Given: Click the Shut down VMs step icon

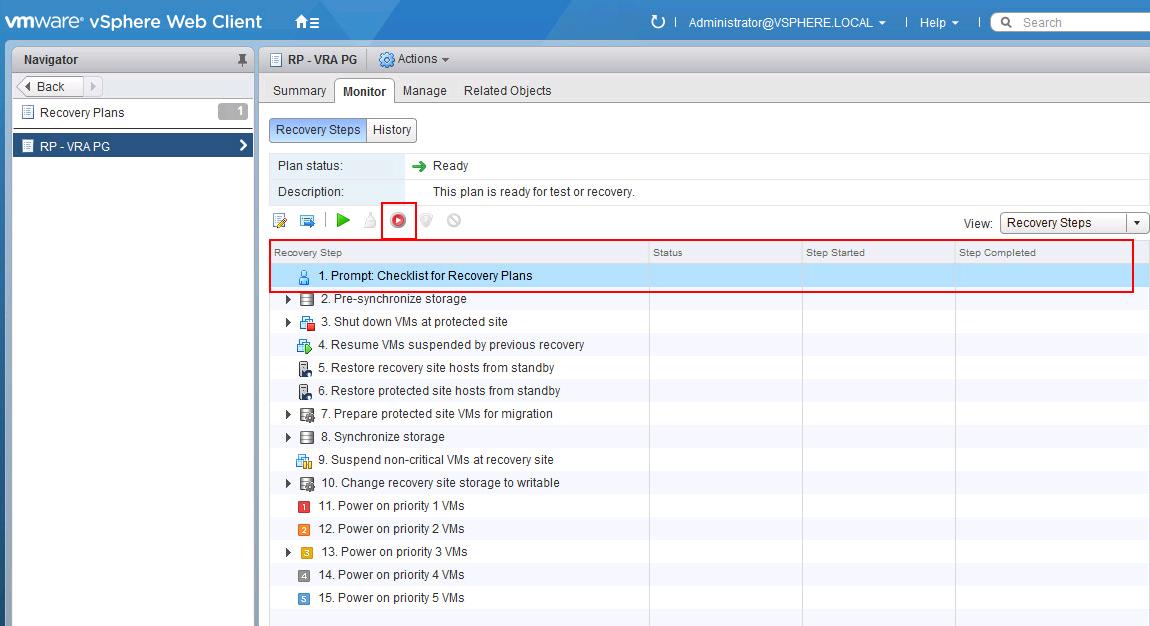Looking at the screenshot, I should 307,323.
